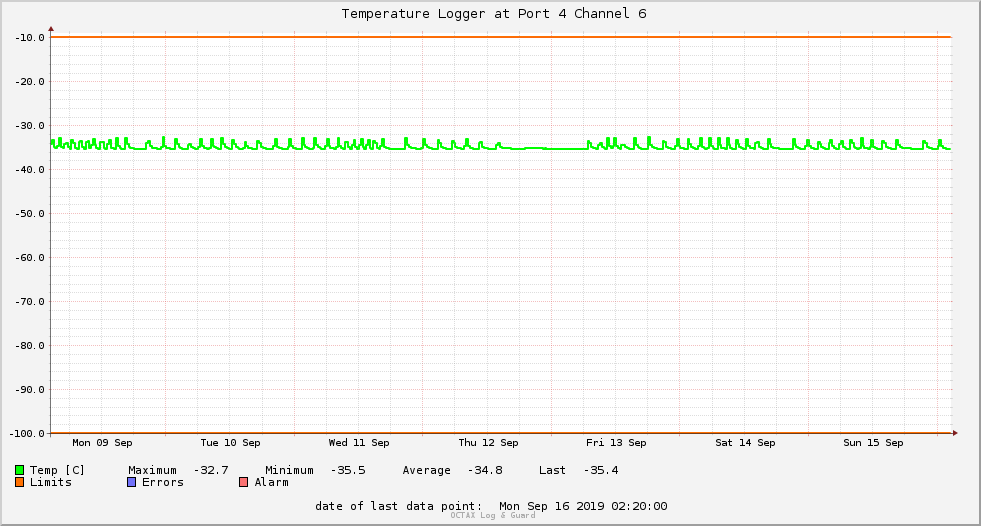The height and width of the screenshot is (526, 981).
Task: Click the 'Limits' legend label
Action: pos(51,482)
